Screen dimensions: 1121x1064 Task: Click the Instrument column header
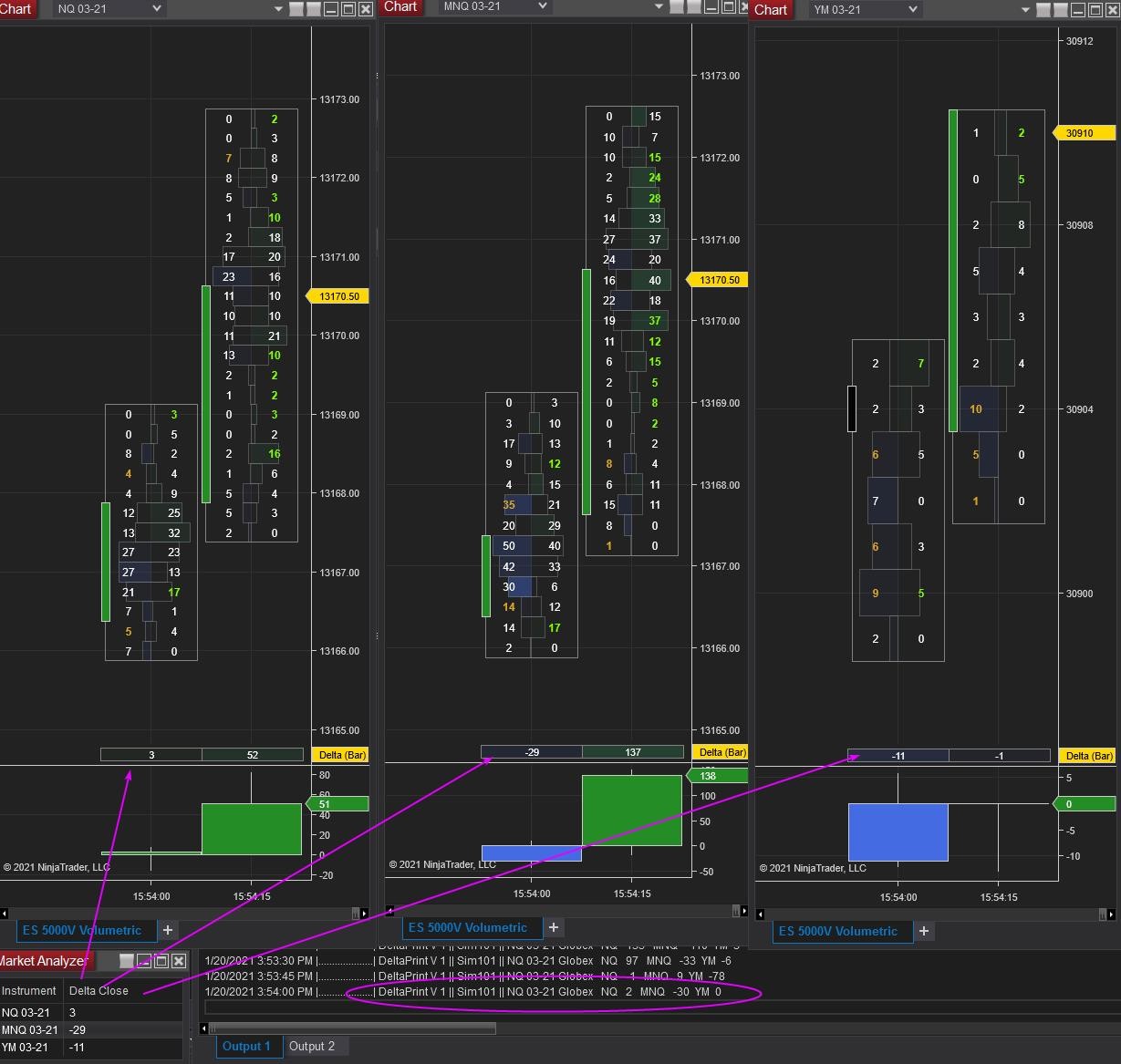point(29,990)
